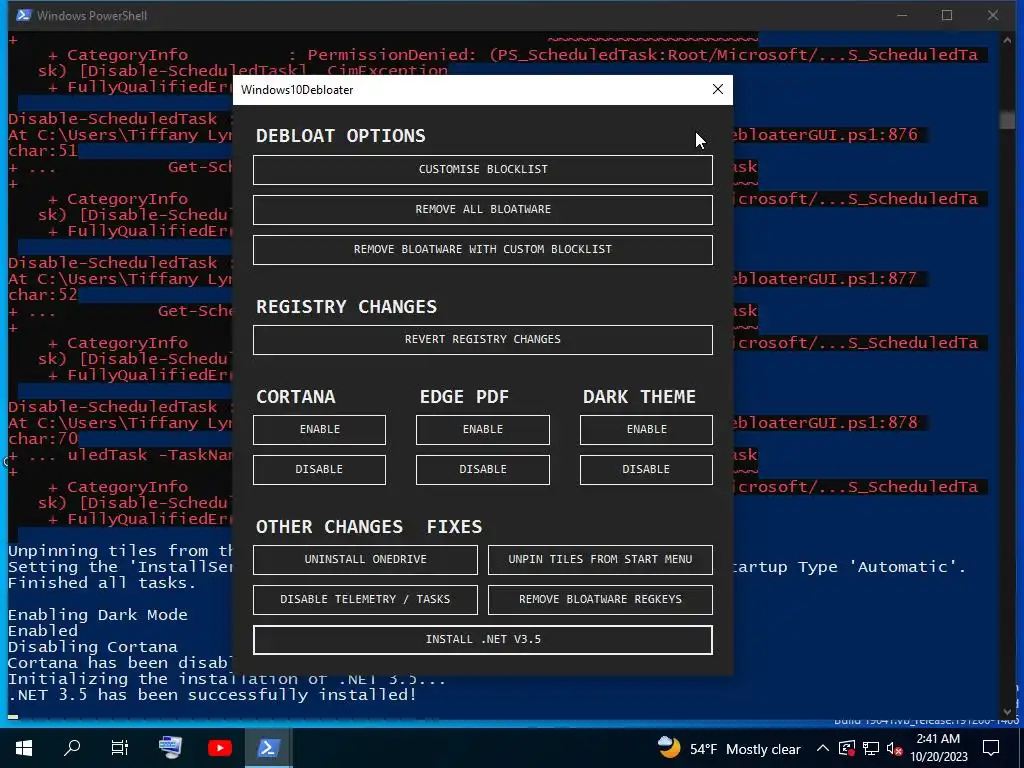Click the 'Windows10Debloater' dialog title text
The height and width of the screenshot is (768, 1024).
[x=297, y=90]
